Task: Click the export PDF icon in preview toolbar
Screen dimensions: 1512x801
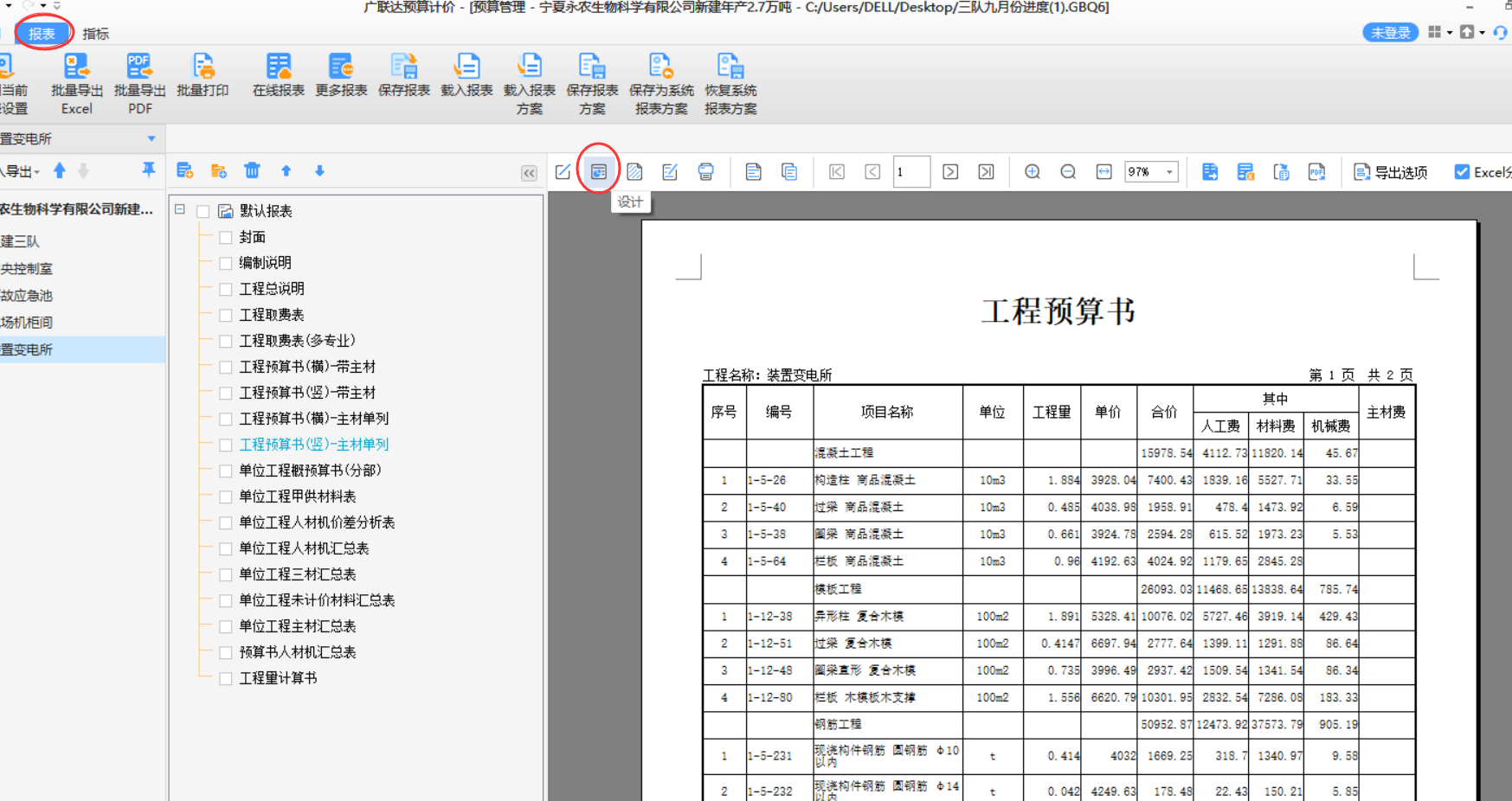Action: (x=1317, y=171)
